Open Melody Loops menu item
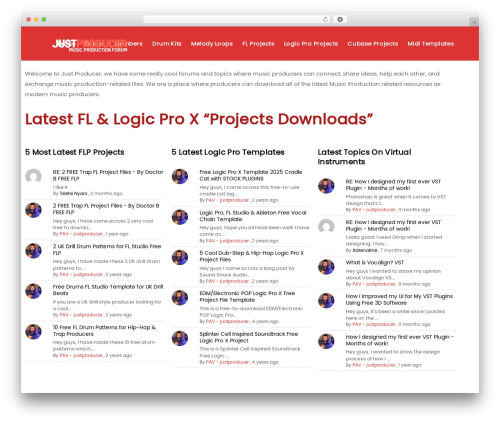The image size is (500, 423). coord(212,44)
